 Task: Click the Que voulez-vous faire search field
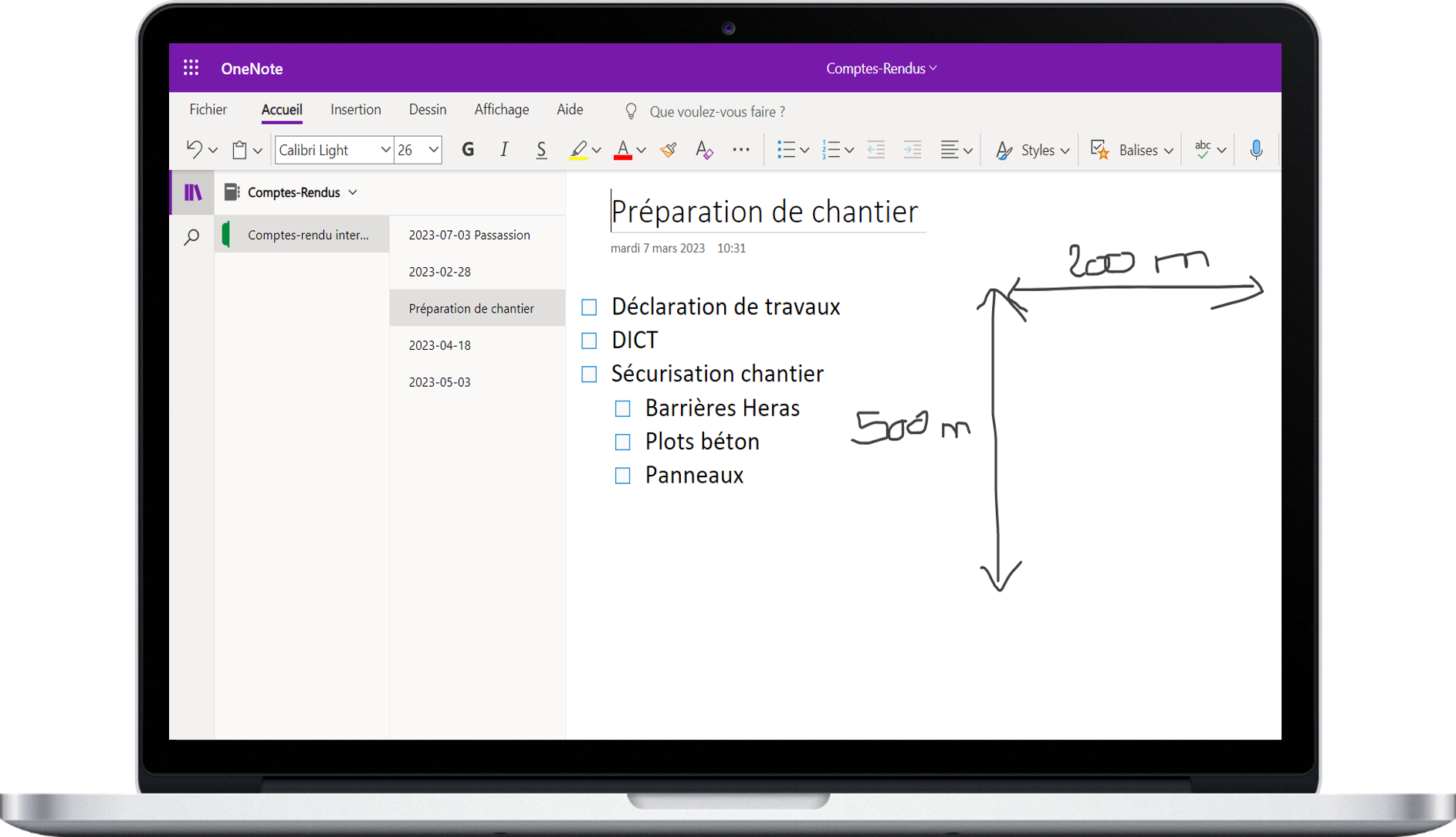tap(717, 112)
